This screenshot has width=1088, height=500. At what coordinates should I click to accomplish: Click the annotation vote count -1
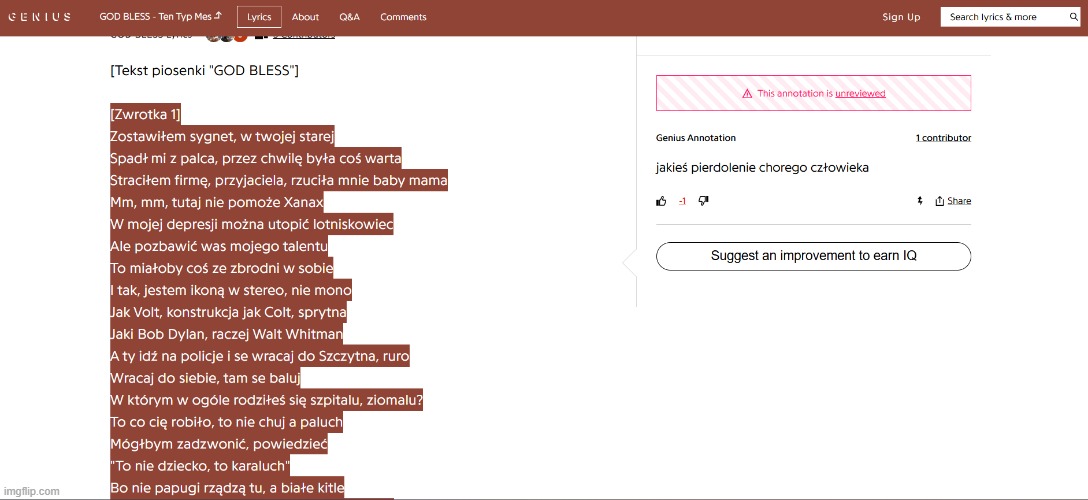coord(682,201)
